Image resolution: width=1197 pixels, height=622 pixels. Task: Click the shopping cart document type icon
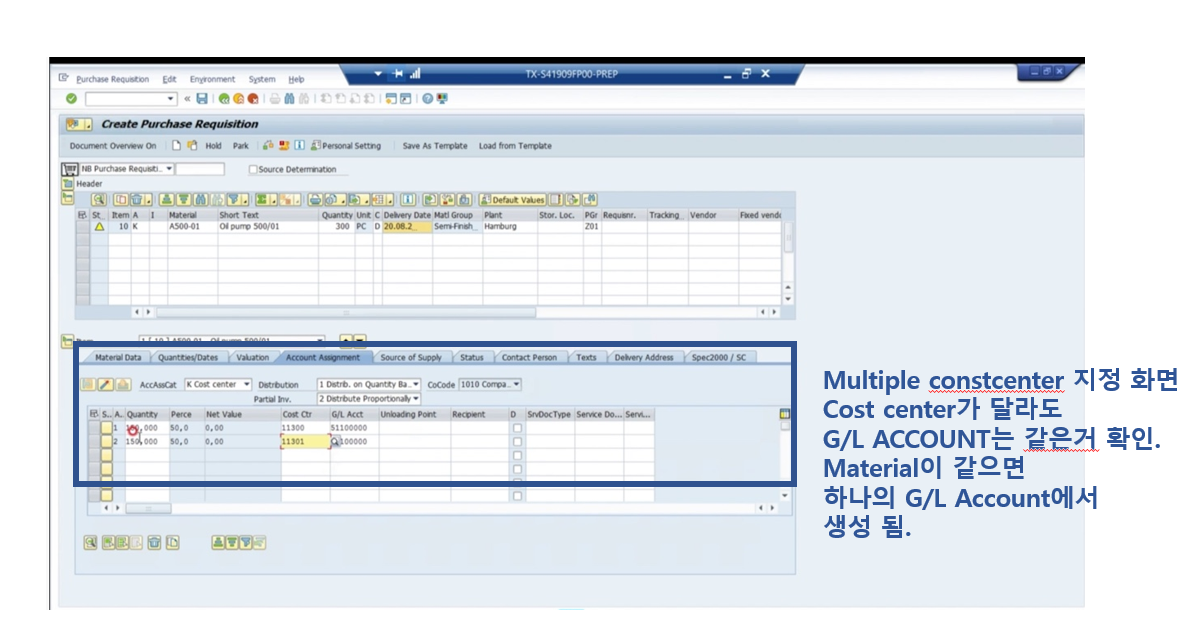(x=69, y=169)
